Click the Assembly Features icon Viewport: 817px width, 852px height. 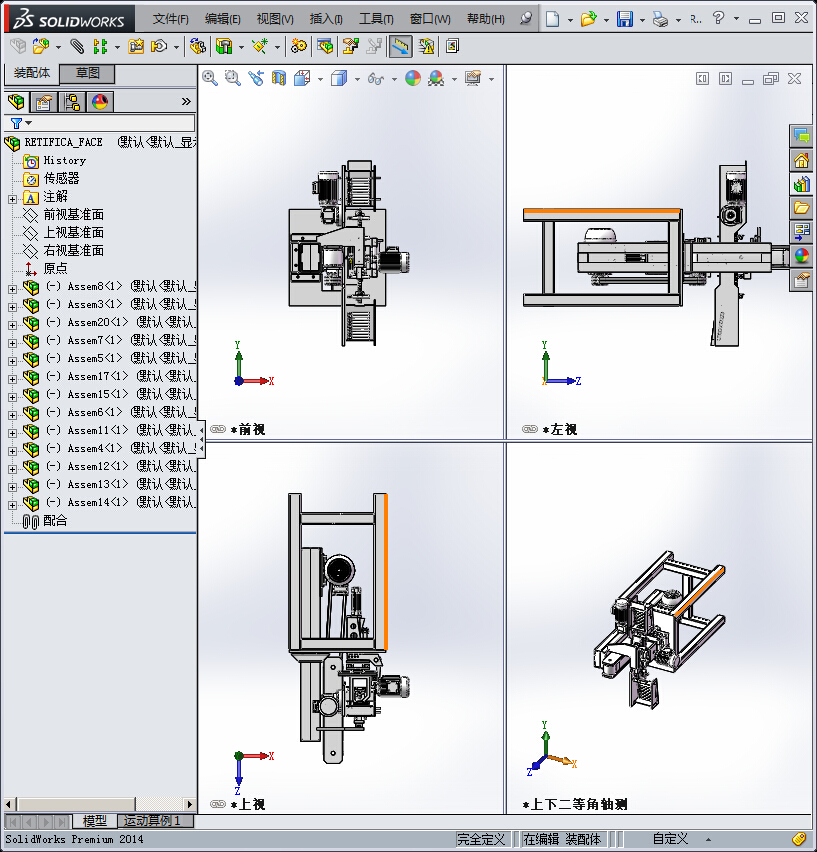coord(224,46)
